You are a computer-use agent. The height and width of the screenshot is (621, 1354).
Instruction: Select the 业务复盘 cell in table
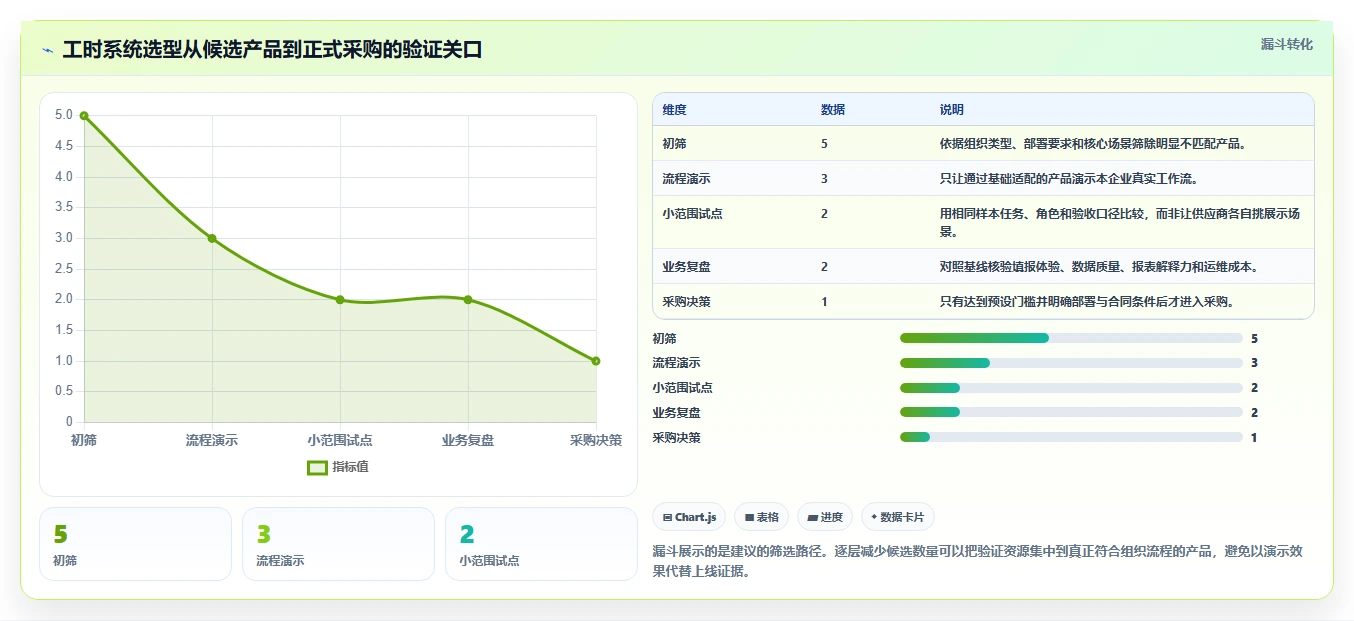686,267
